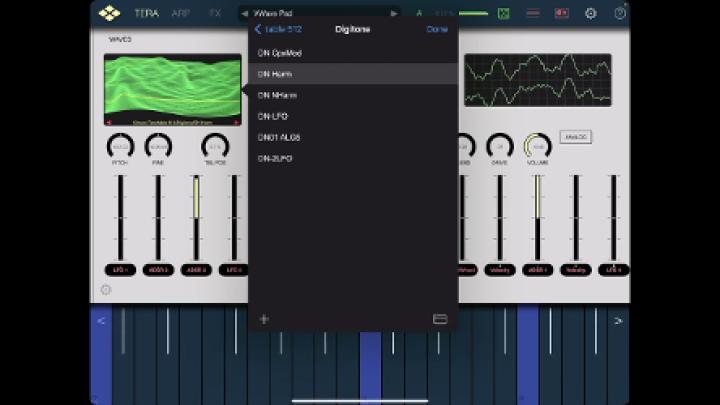Click the FINE knob
This screenshot has height=405, width=720.
158,147
